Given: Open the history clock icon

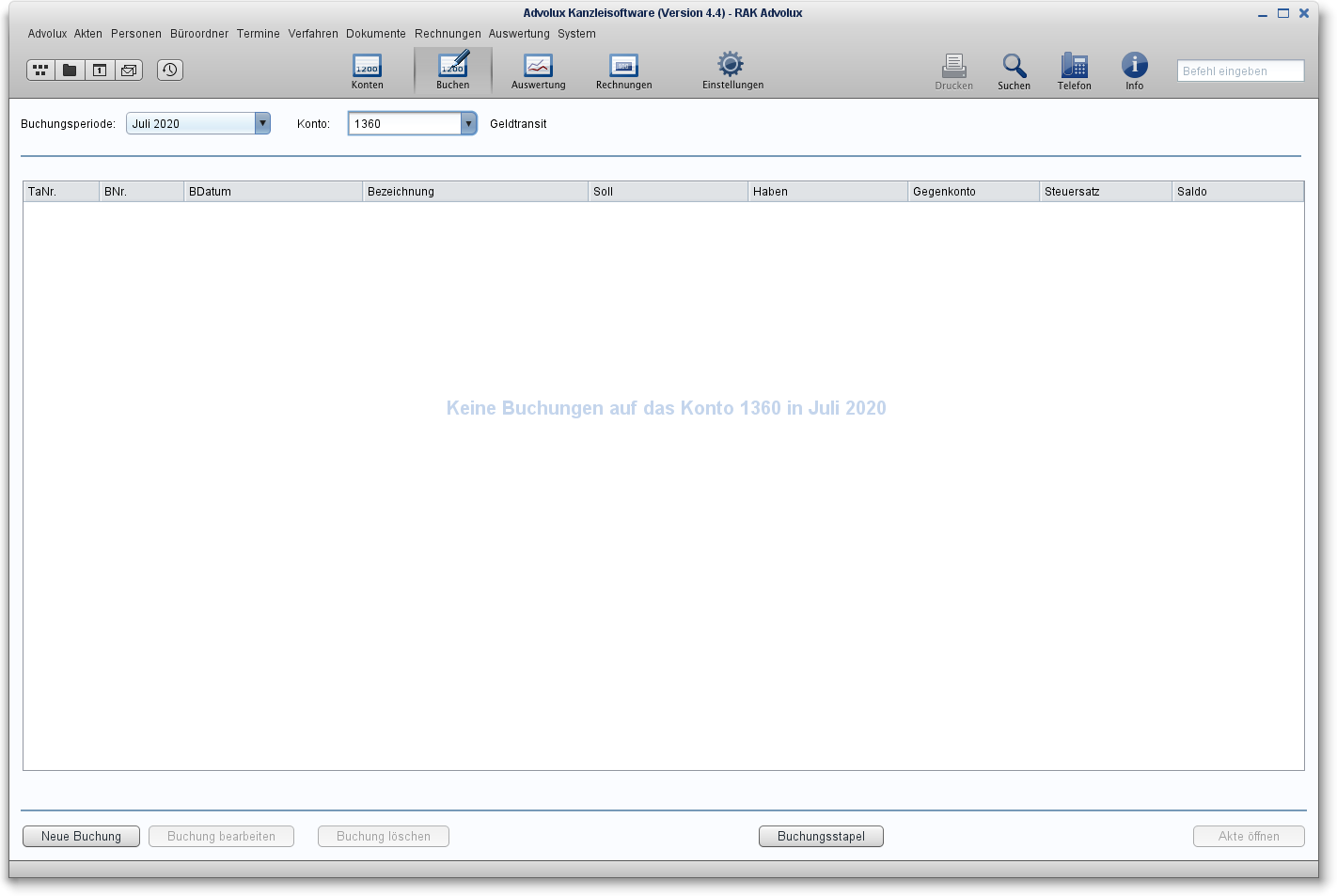Looking at the screenshot, I should coord(170,70).
